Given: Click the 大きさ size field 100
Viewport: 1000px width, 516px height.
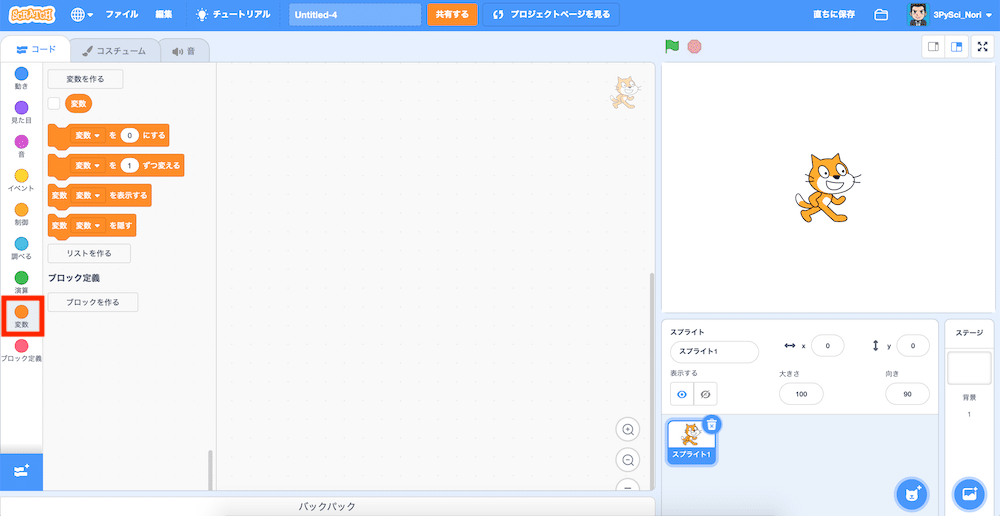Looking at the screenshot, I should coord(801,394).
